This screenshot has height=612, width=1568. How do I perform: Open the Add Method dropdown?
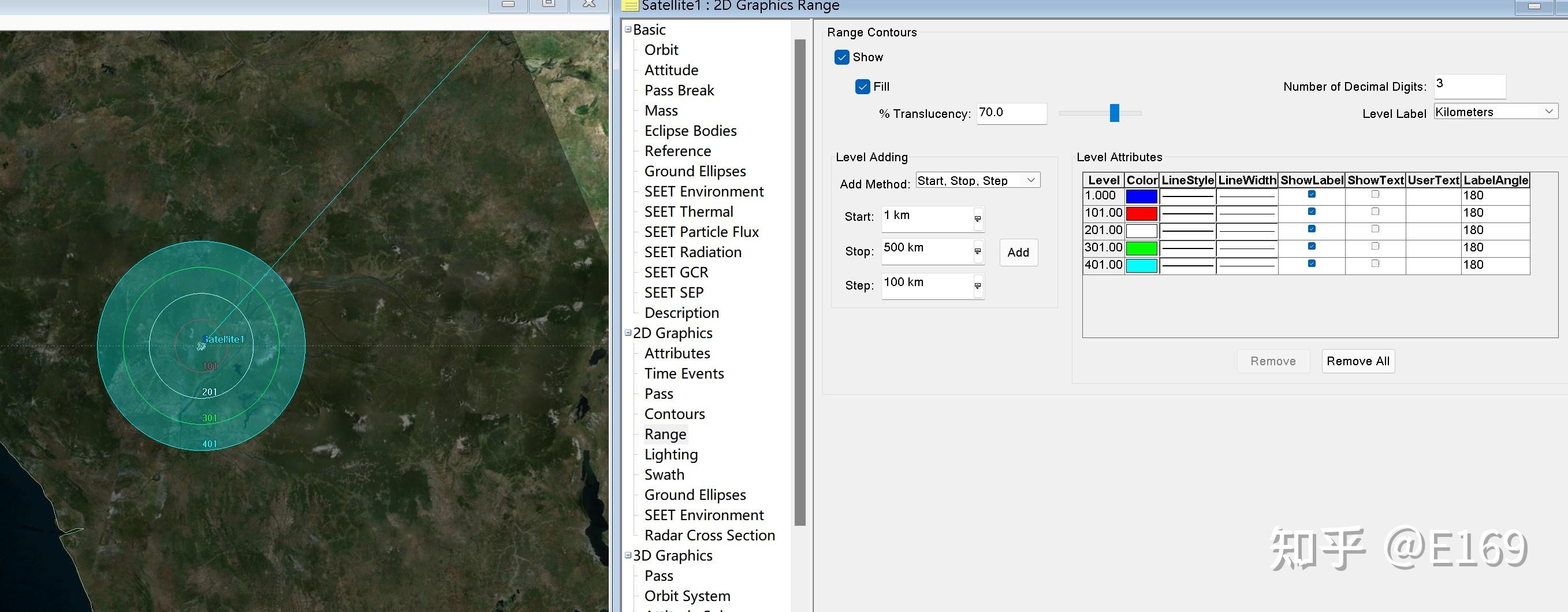coord(978,180)
